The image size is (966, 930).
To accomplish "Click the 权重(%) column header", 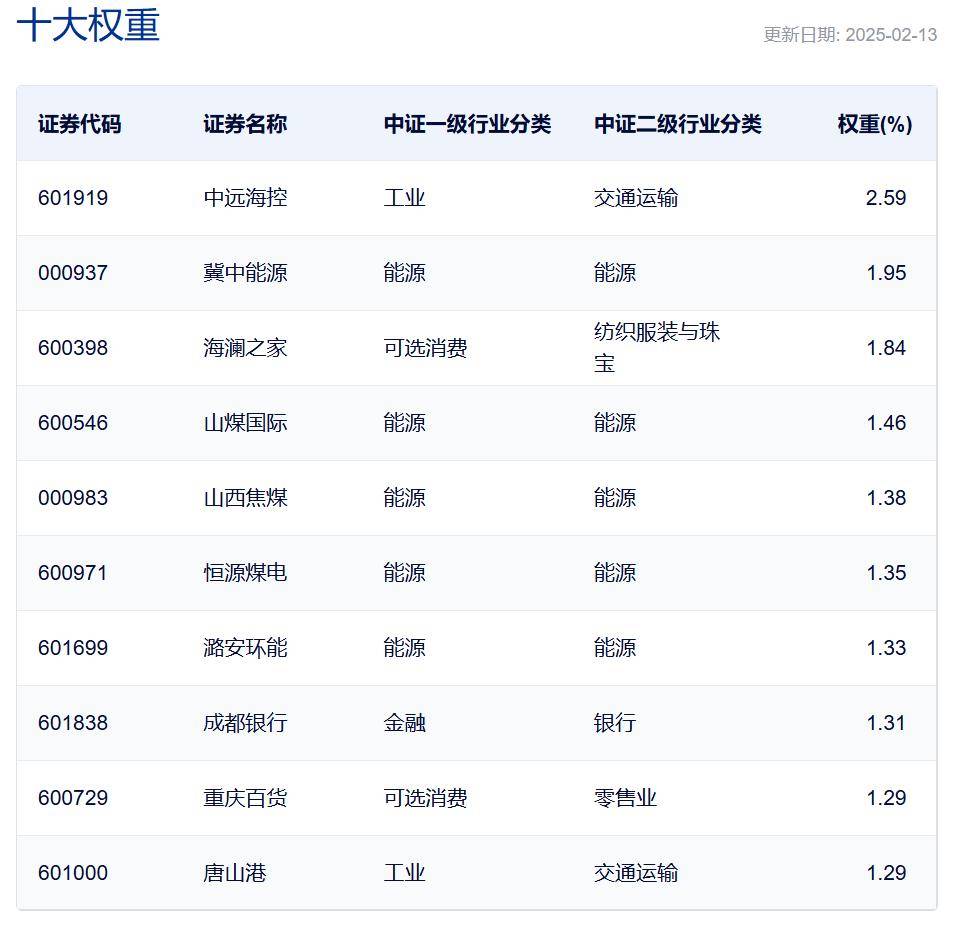I will (x=875, y=124).
